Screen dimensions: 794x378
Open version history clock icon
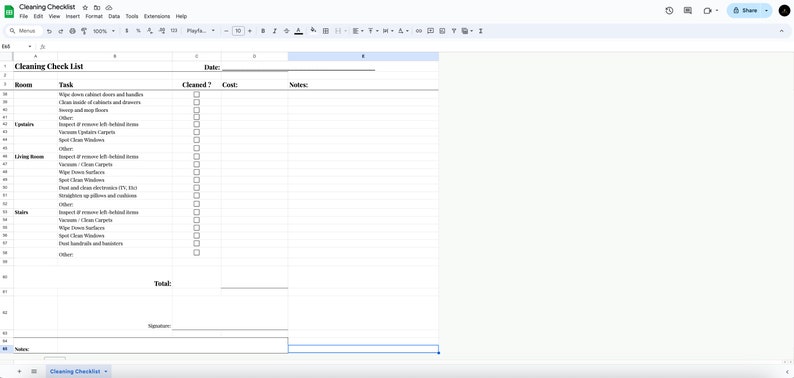coord(669,11)
